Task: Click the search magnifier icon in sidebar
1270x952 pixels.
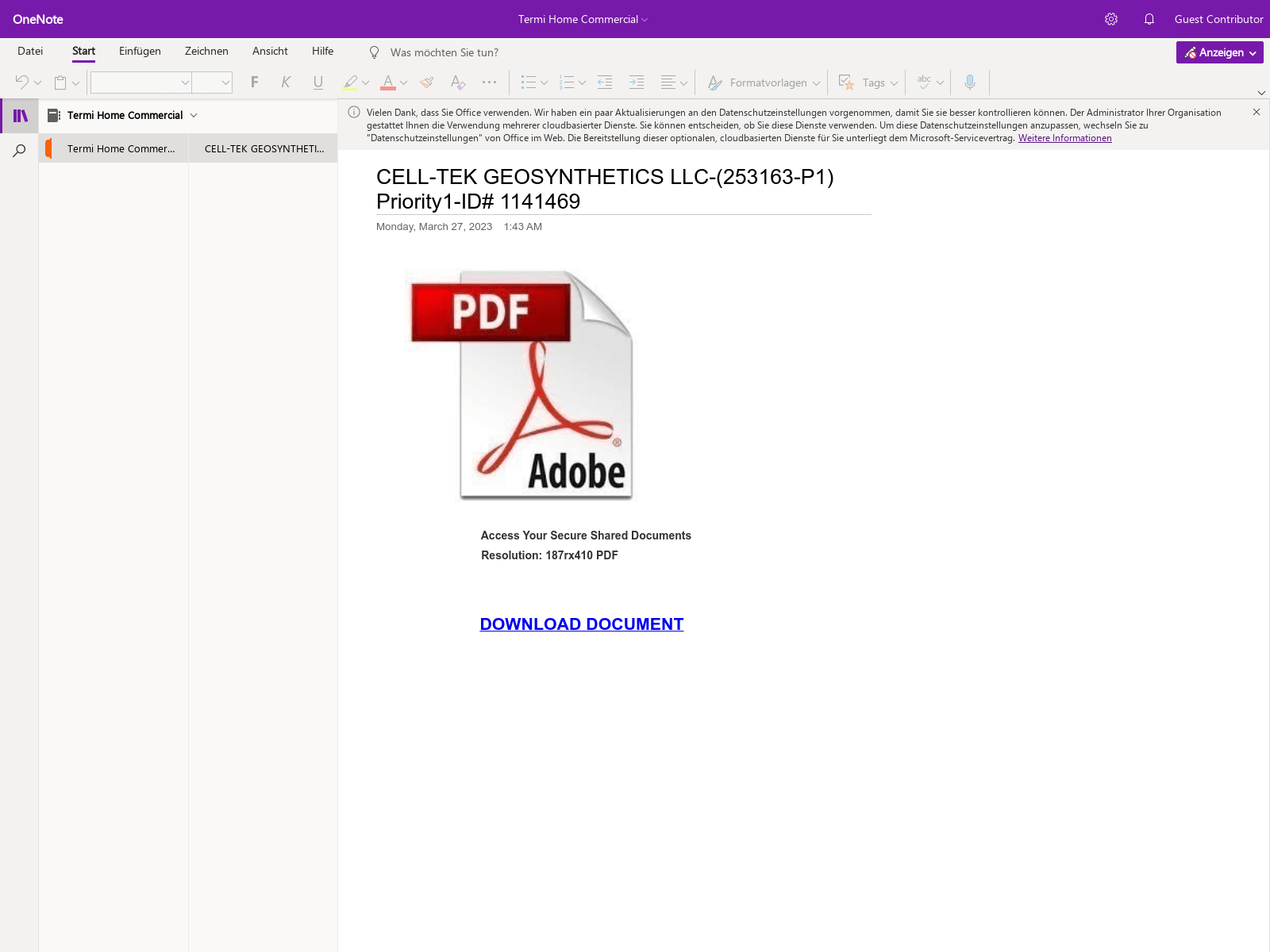Action: 19,150
